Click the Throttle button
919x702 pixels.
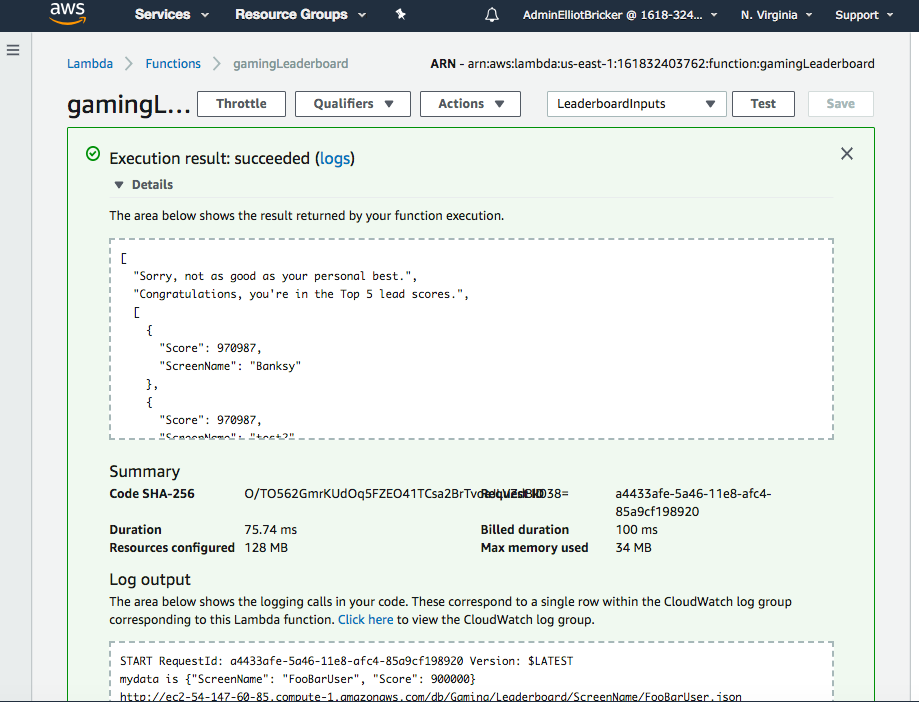(x=241, y=104)
